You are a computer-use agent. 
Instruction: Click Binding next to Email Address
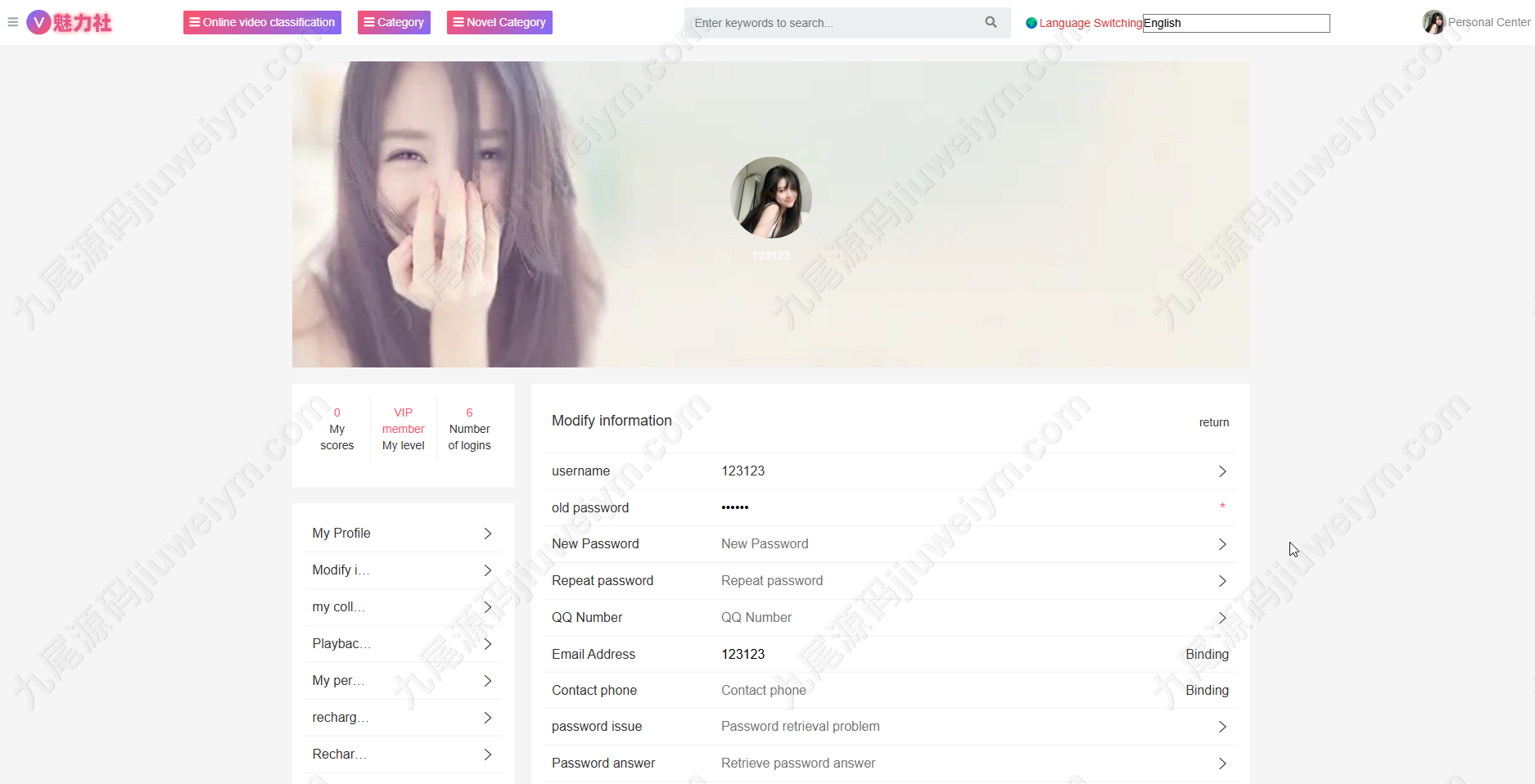(1207, 654)
